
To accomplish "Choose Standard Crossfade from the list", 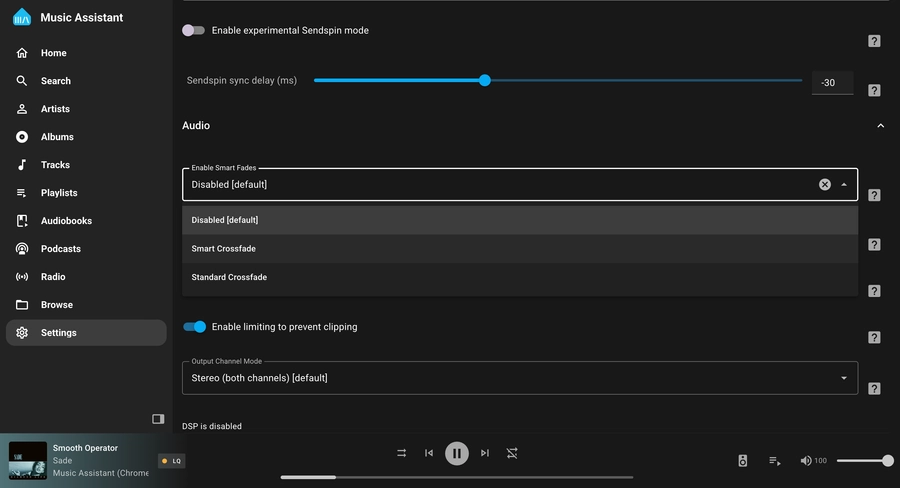I will (229, 277).
